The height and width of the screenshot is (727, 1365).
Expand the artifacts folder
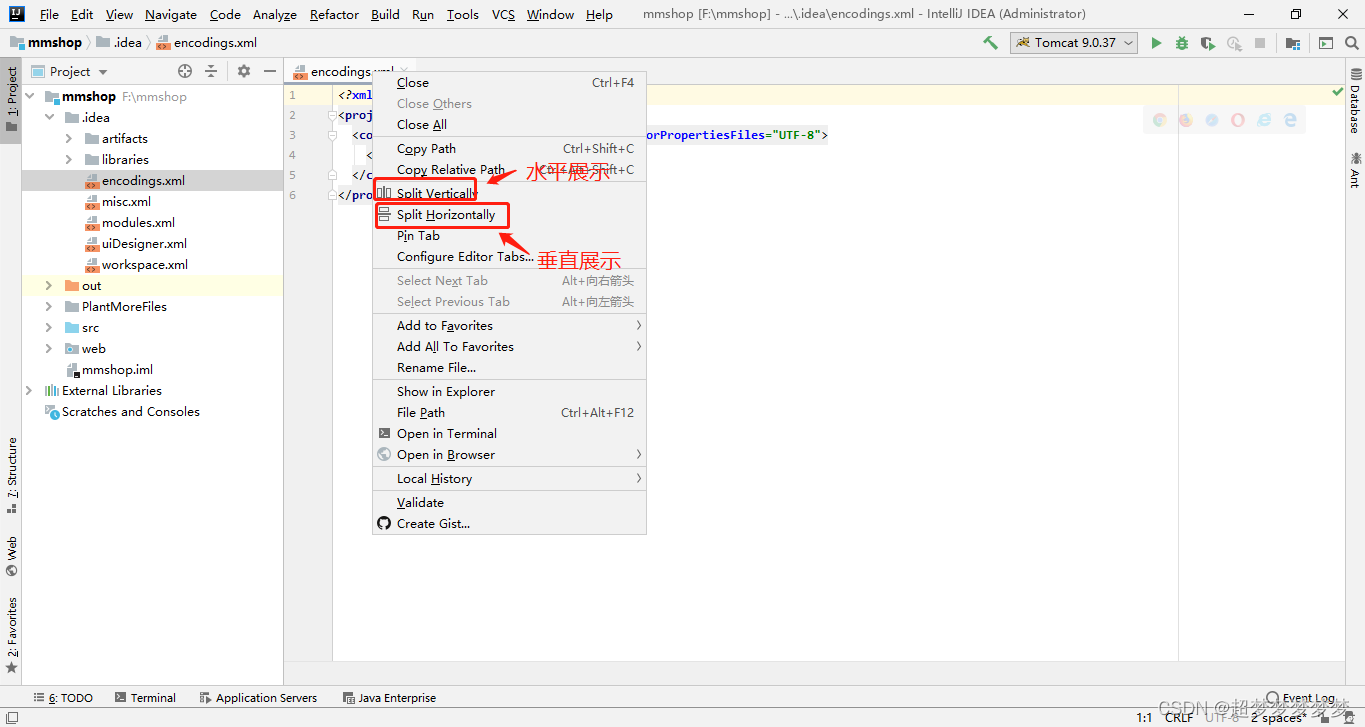[x=69, y=139]
